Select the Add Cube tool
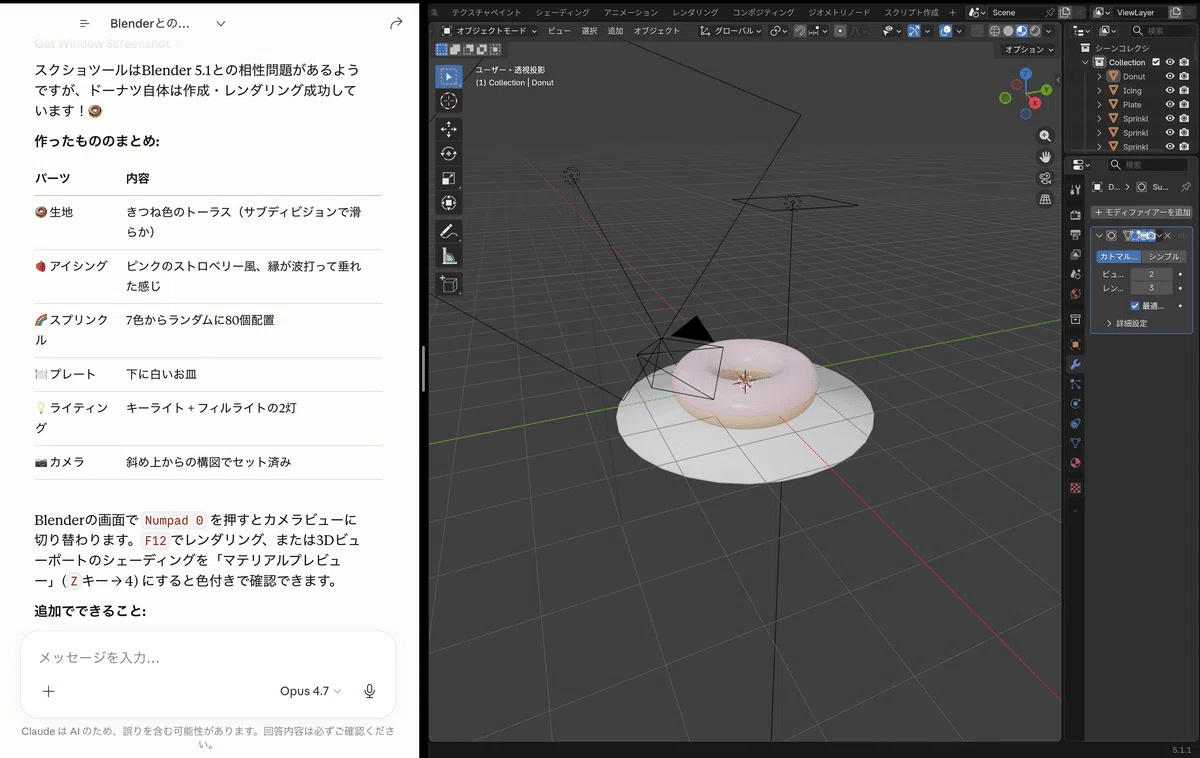Screen dimensions: 1200x758 click(449, 285)
